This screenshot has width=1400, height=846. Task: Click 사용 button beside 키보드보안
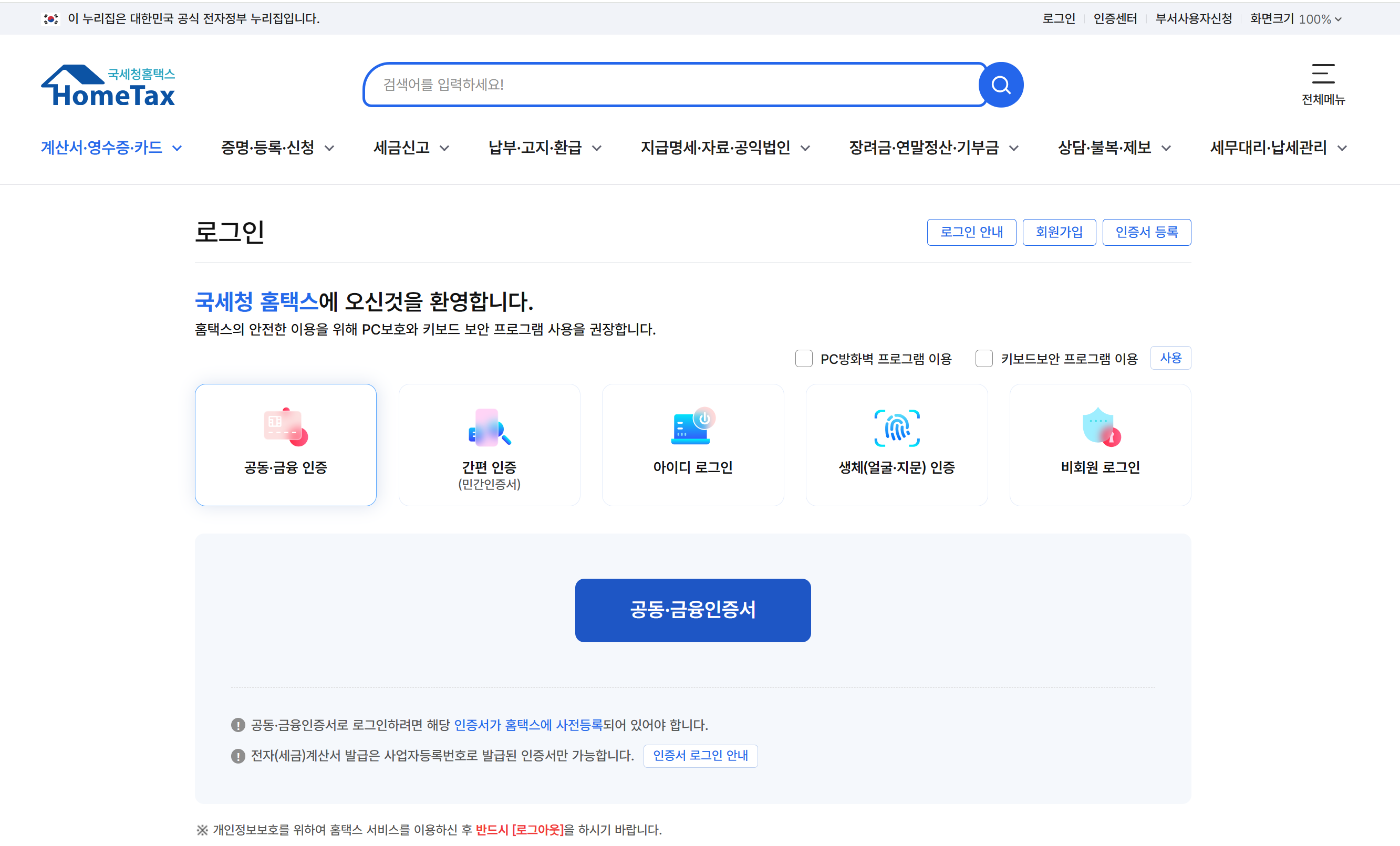point(1170,358)
